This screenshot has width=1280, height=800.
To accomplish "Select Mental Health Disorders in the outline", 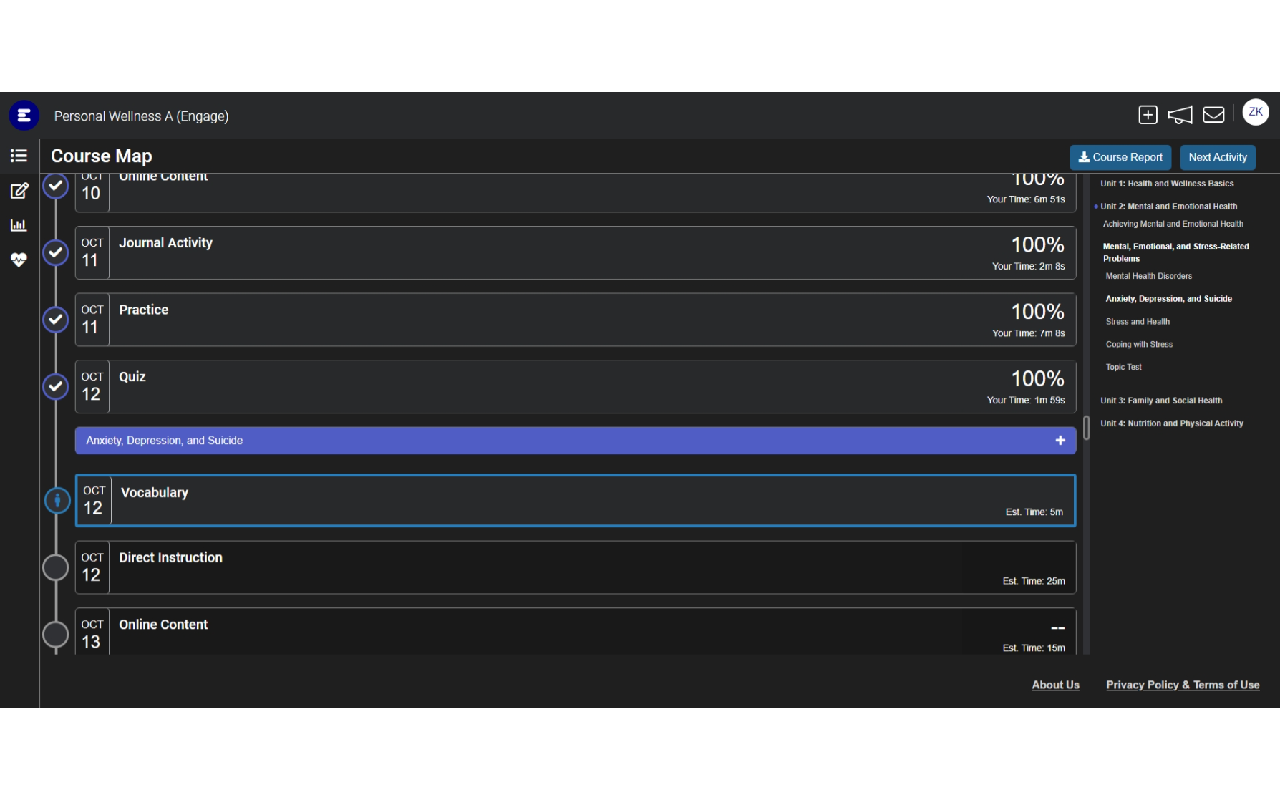I will tap(1148, 276).
